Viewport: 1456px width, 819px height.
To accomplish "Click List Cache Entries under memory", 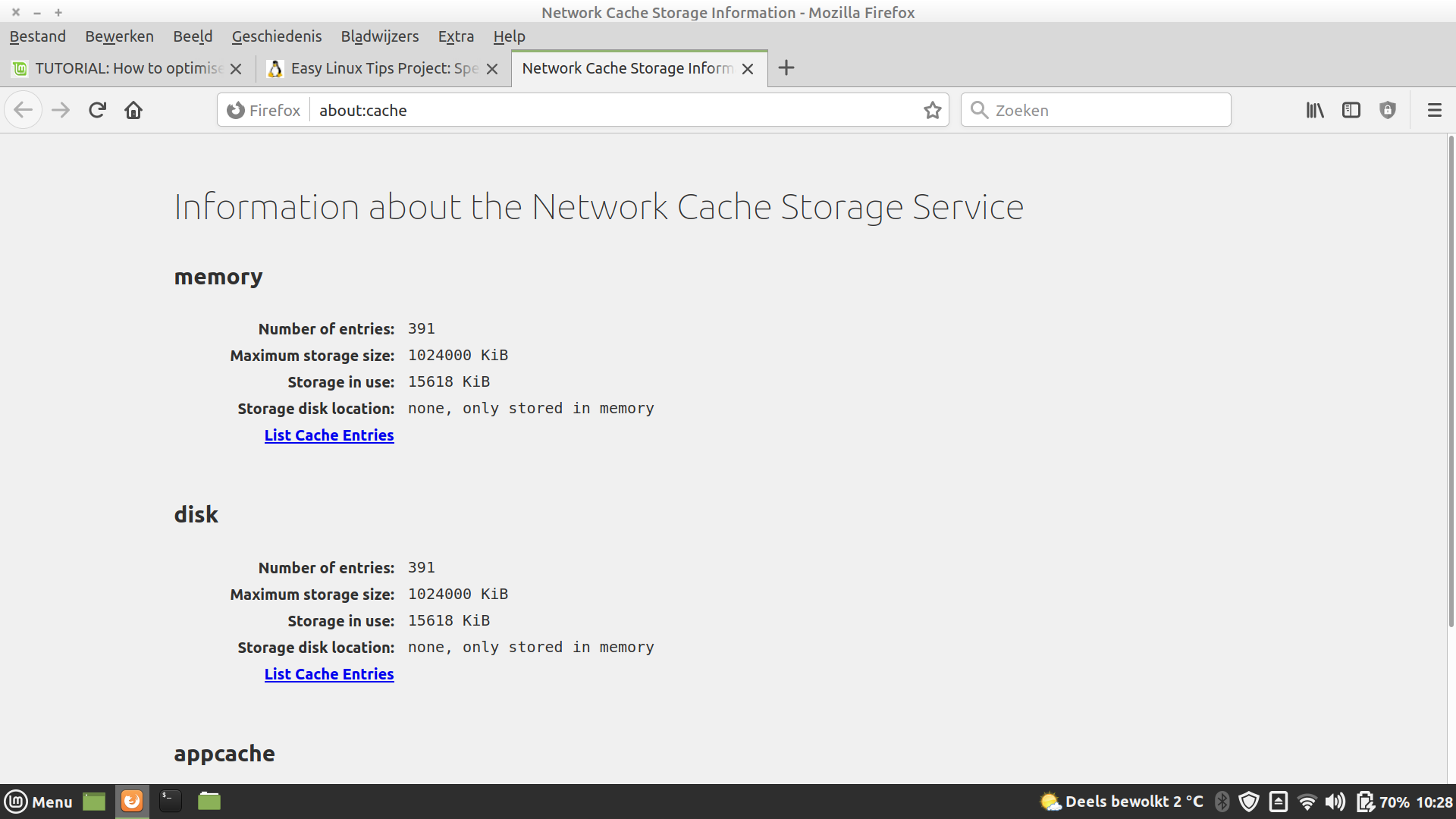I will coord(329,435).
